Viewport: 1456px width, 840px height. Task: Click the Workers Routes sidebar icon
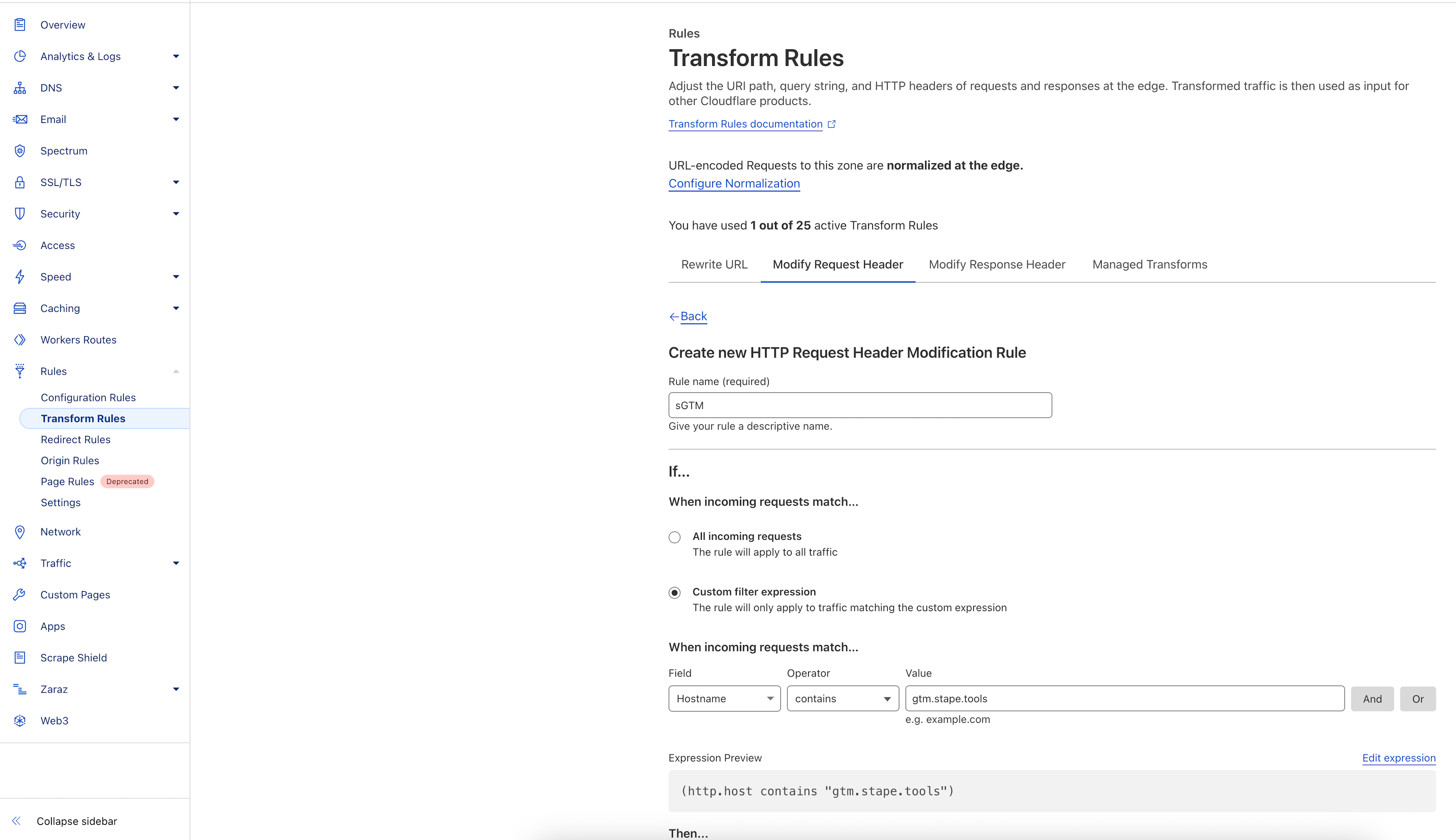click(x=20, y=339)
